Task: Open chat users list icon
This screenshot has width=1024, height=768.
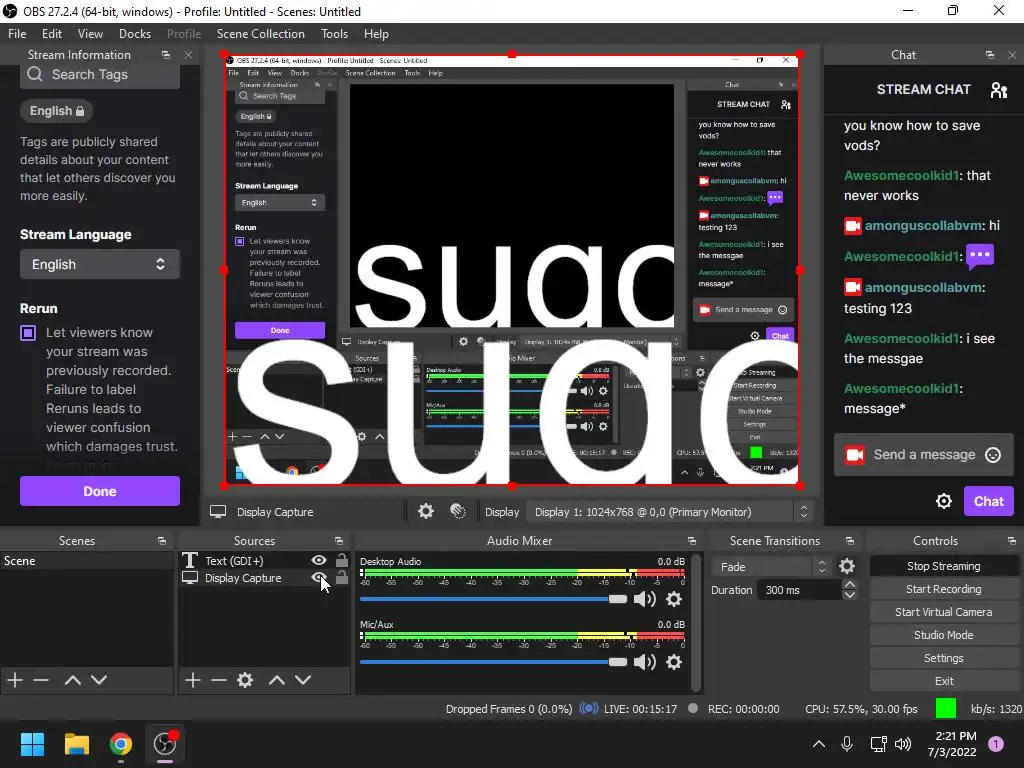Action: tap(999, 89)
